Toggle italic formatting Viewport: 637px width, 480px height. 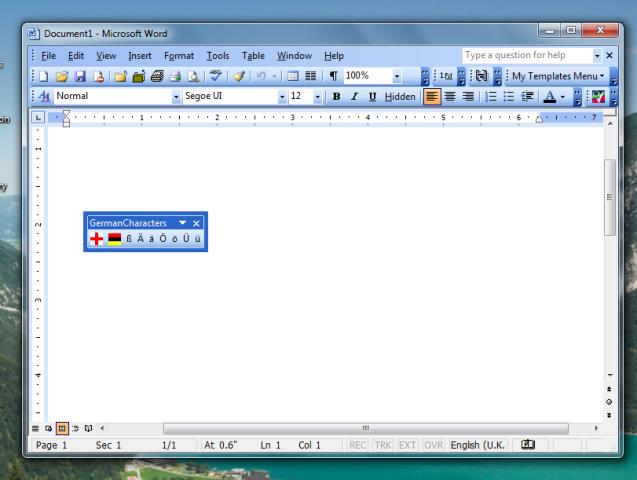(354, 96)
